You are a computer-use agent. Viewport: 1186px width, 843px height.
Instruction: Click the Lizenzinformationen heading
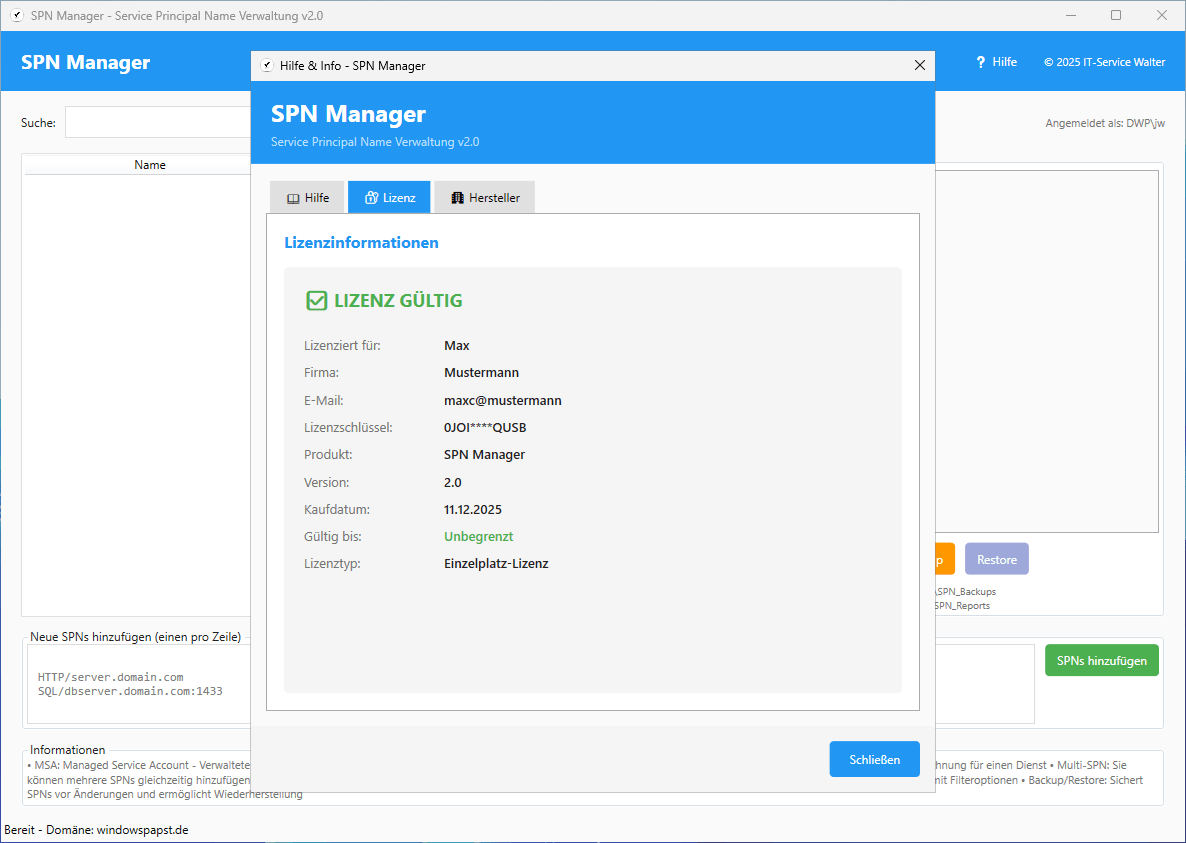(x=361, y=243)
